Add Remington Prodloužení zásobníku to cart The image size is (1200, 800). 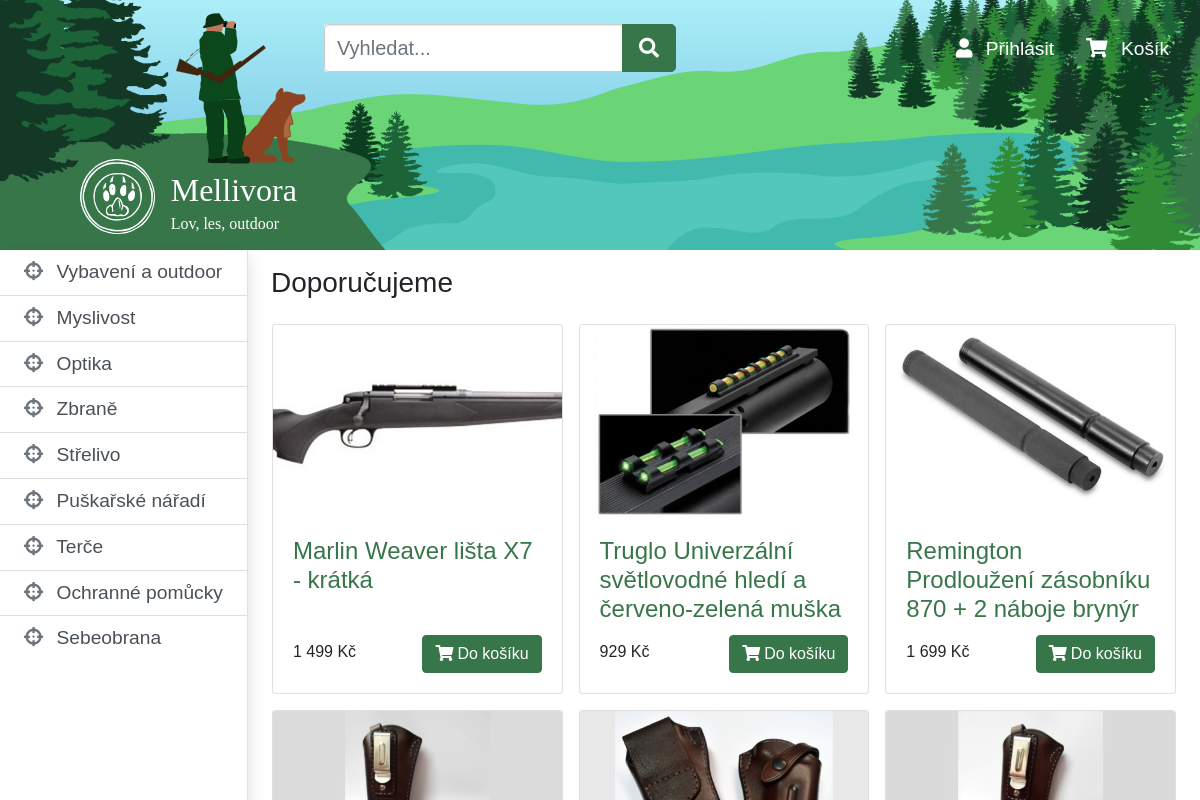click(x=1095, y=654)
